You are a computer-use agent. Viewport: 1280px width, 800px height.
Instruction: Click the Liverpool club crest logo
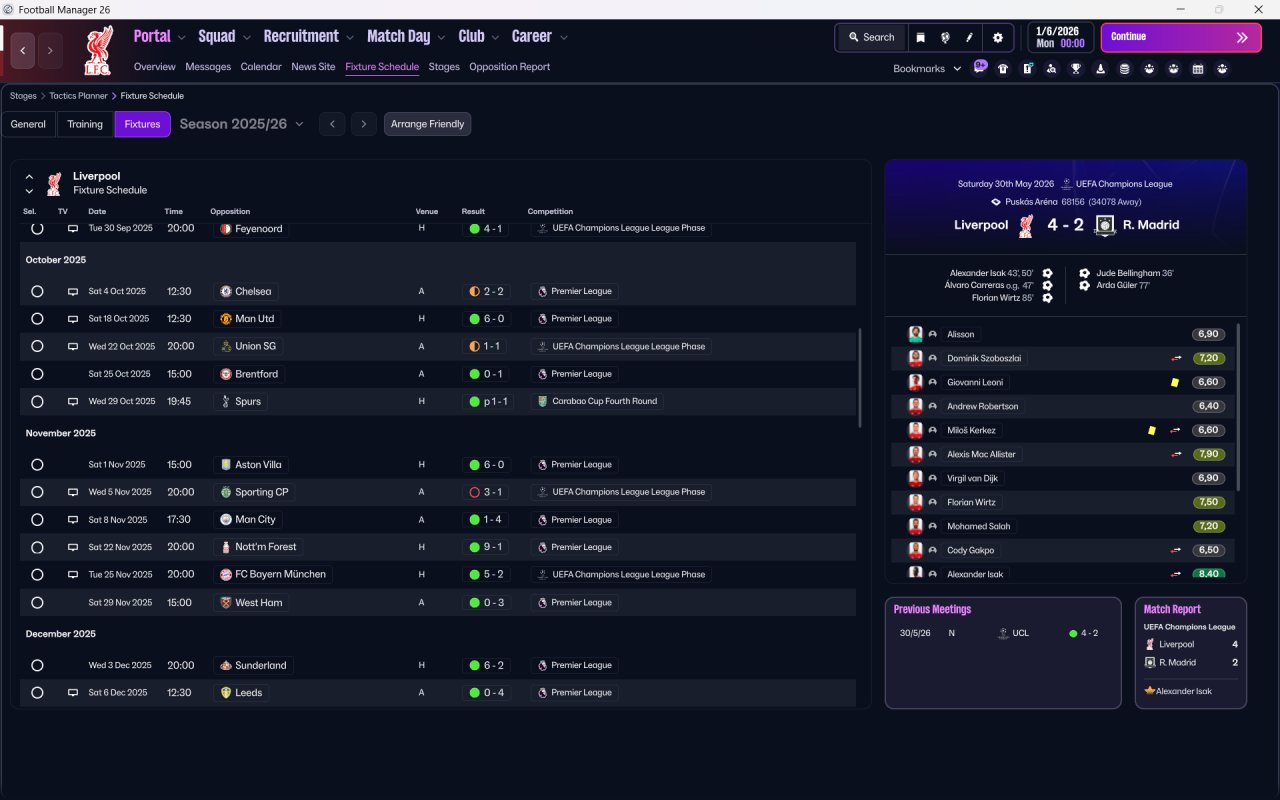point(98,50)
